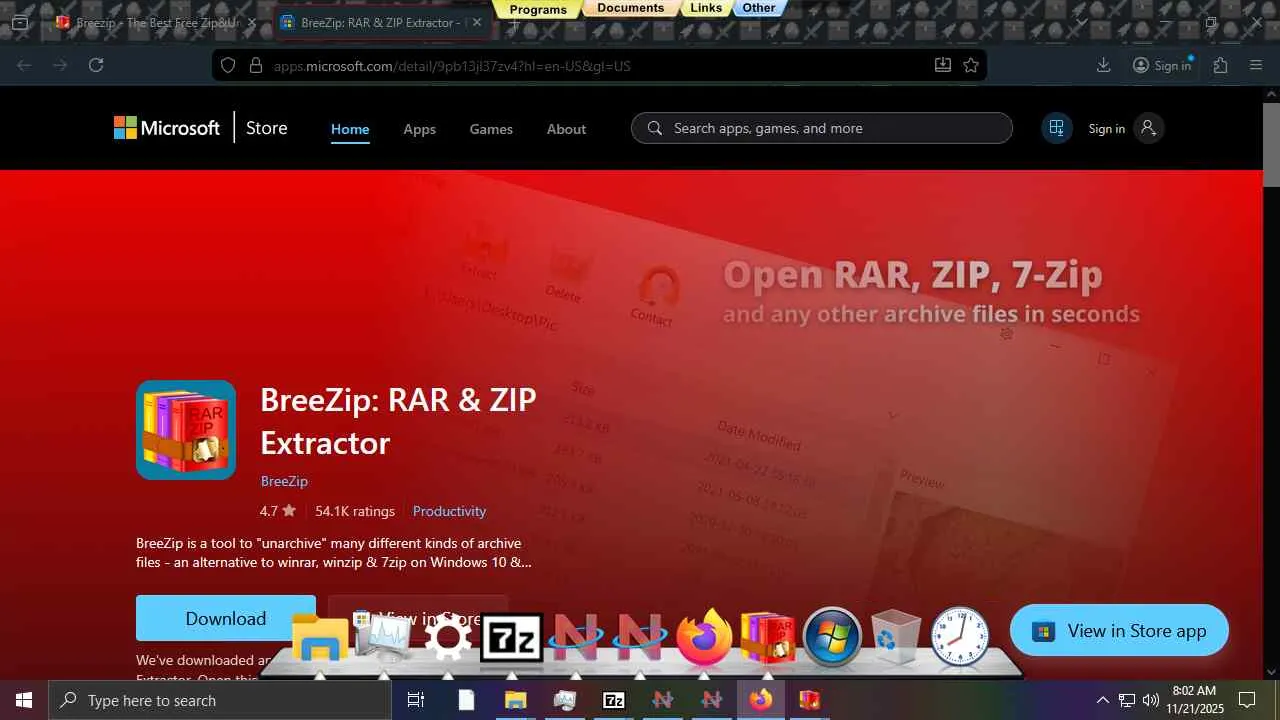Click the Windows 'Type here to search' box
Screen dimensions: 1280x720
(x=220, y=700)
